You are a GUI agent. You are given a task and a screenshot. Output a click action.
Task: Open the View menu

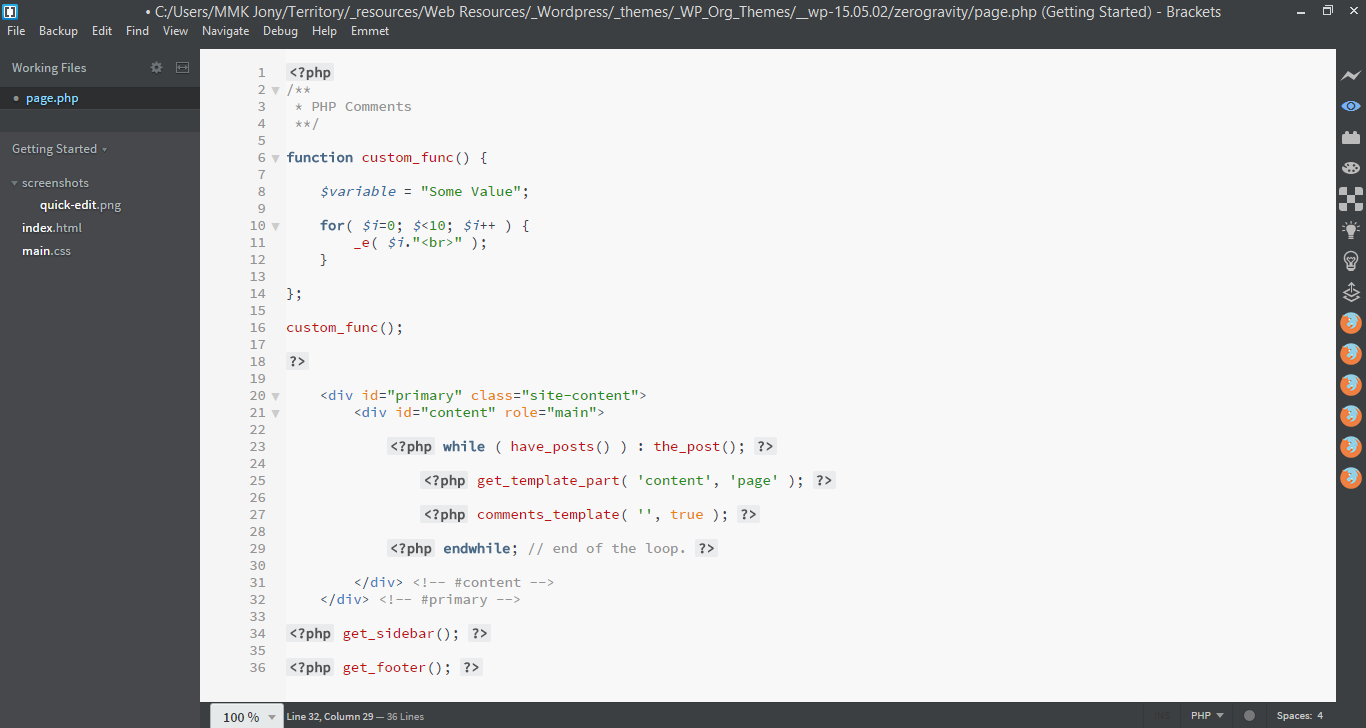tap(176, 31)
